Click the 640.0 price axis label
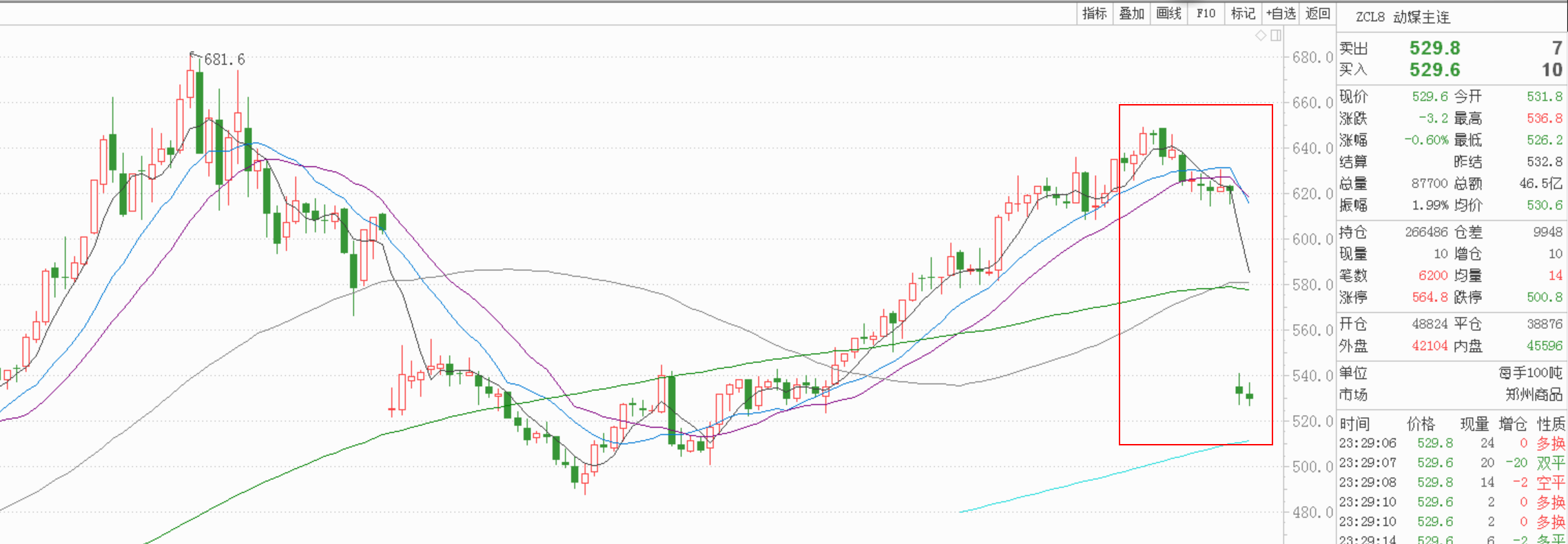Screen dimensions: 1568x544 click(x=1312, y=148)
